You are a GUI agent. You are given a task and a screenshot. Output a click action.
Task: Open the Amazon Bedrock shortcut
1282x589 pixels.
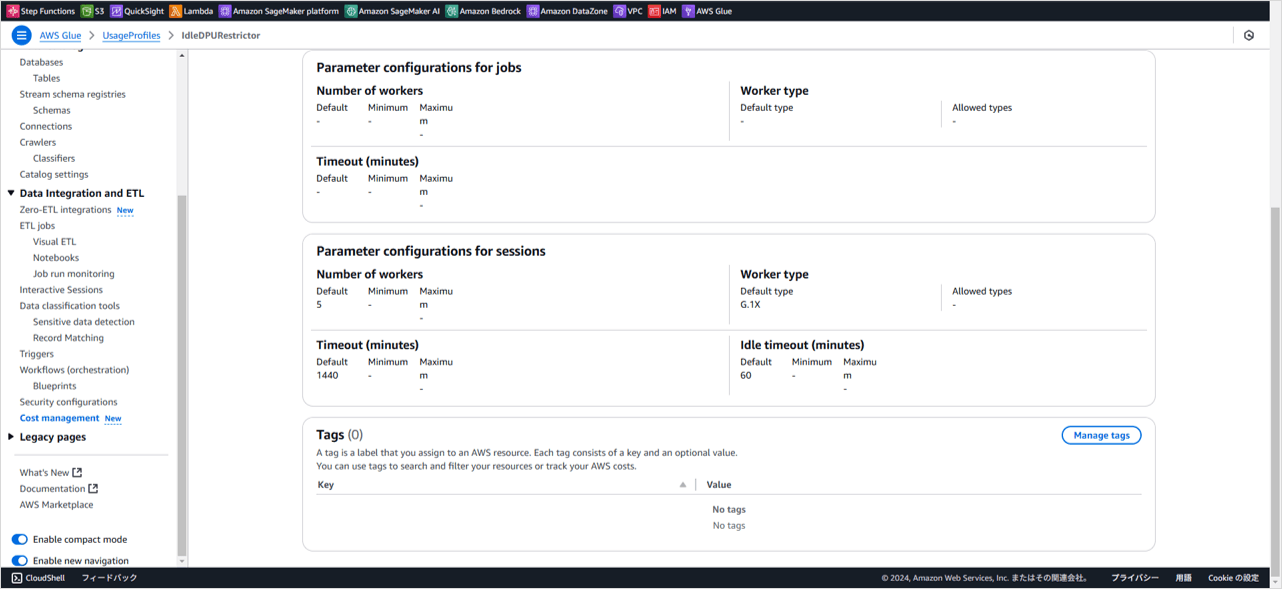click(x=484, y=11)
